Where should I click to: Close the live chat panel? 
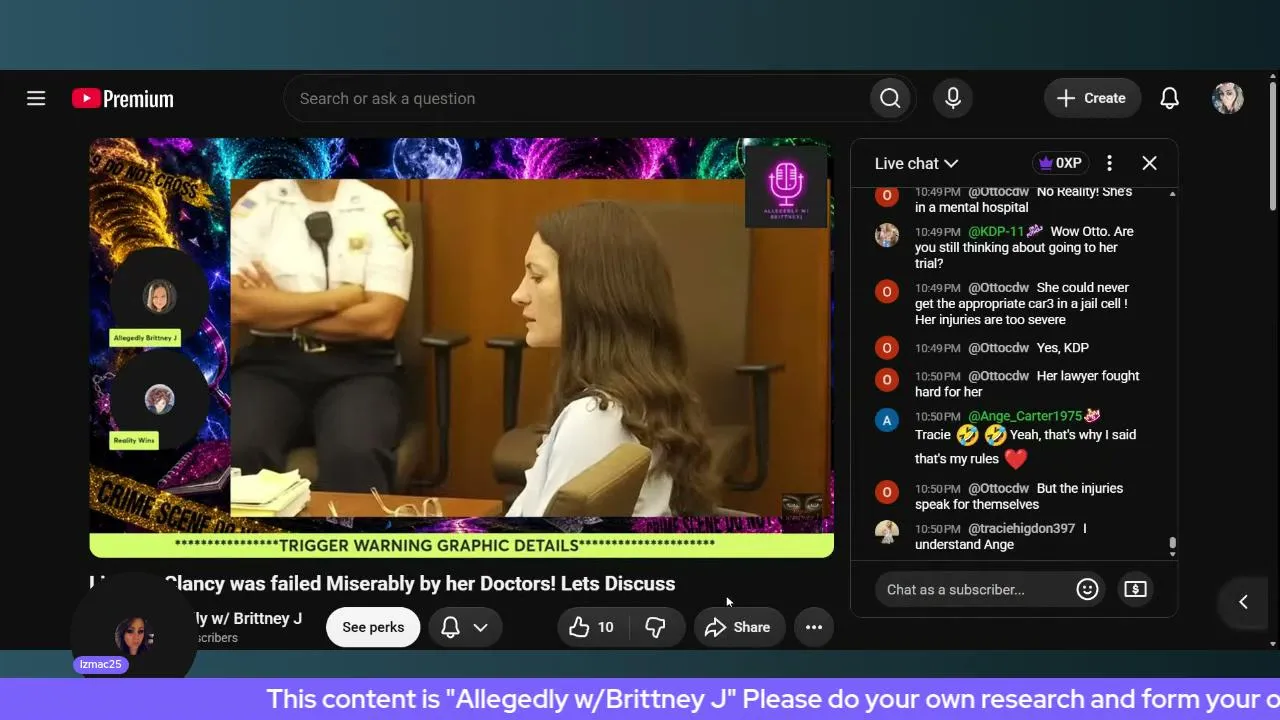1149,163
